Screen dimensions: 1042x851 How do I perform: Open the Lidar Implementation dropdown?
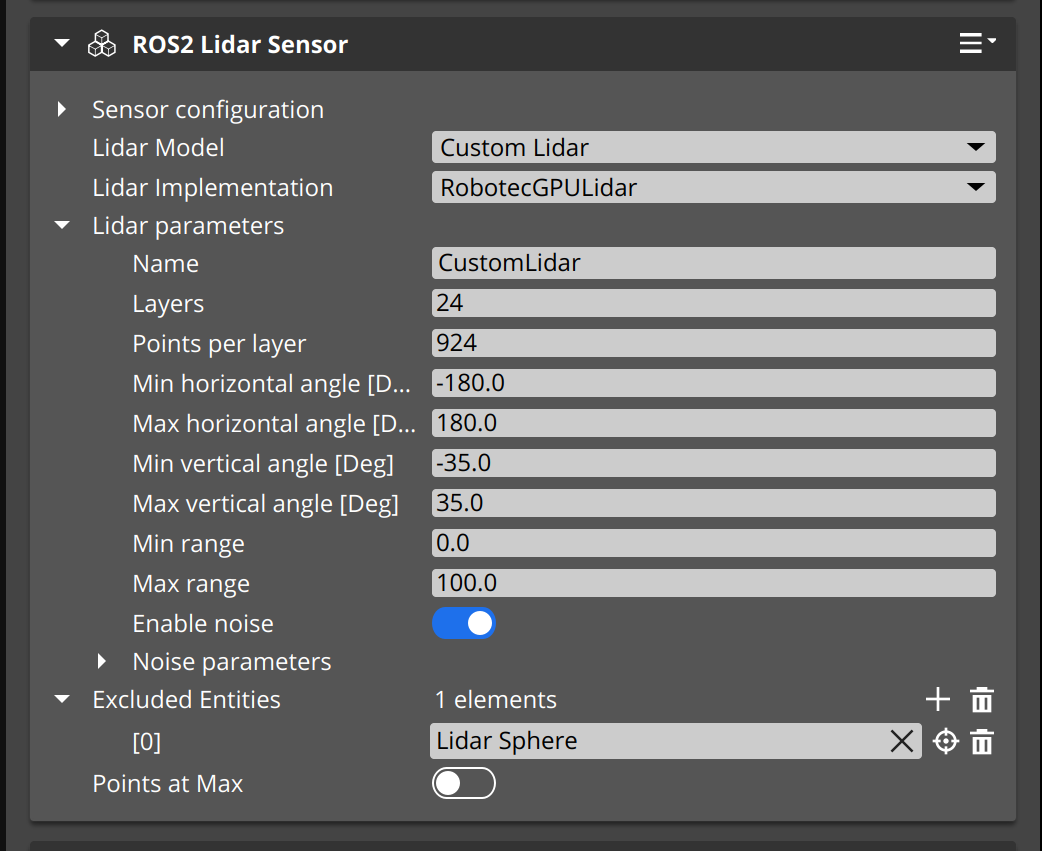(713, 187)
